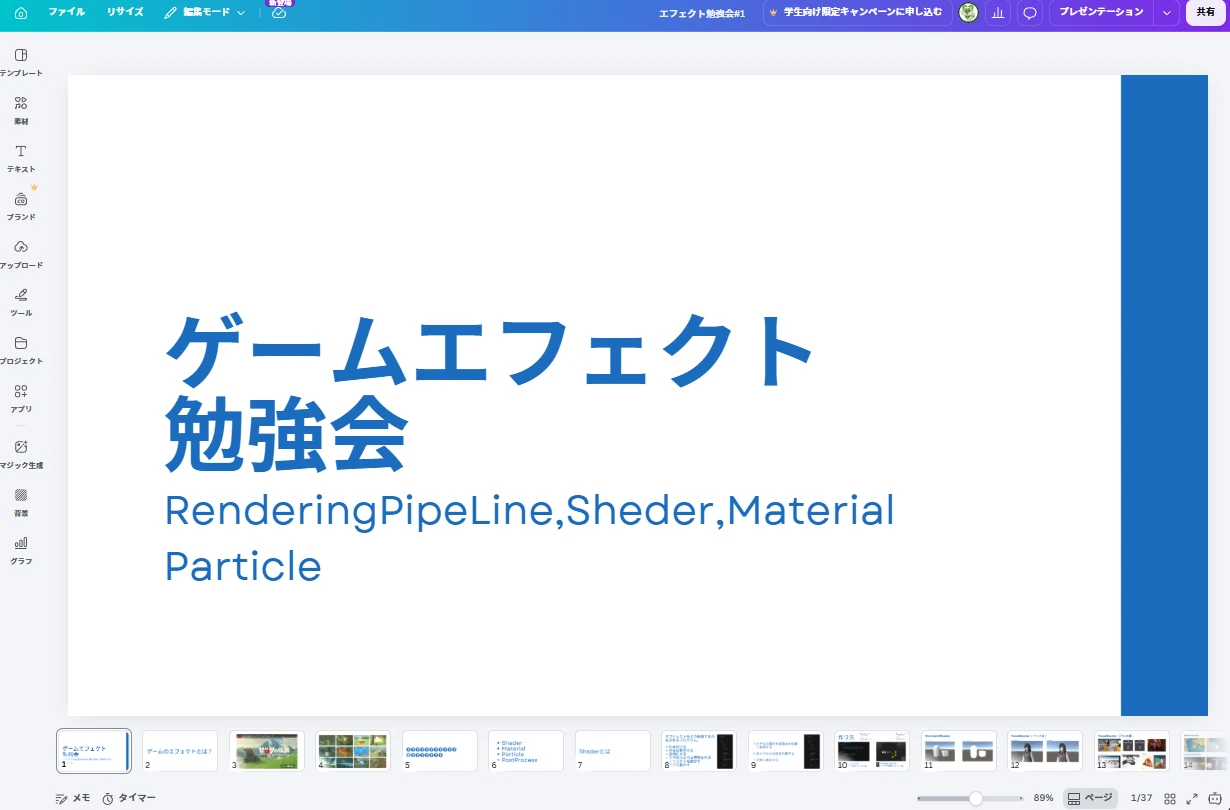This screenshot has width=1230, height=810.
Task: Toggle the ページ thumbnail view
Action: (1089, 798)
